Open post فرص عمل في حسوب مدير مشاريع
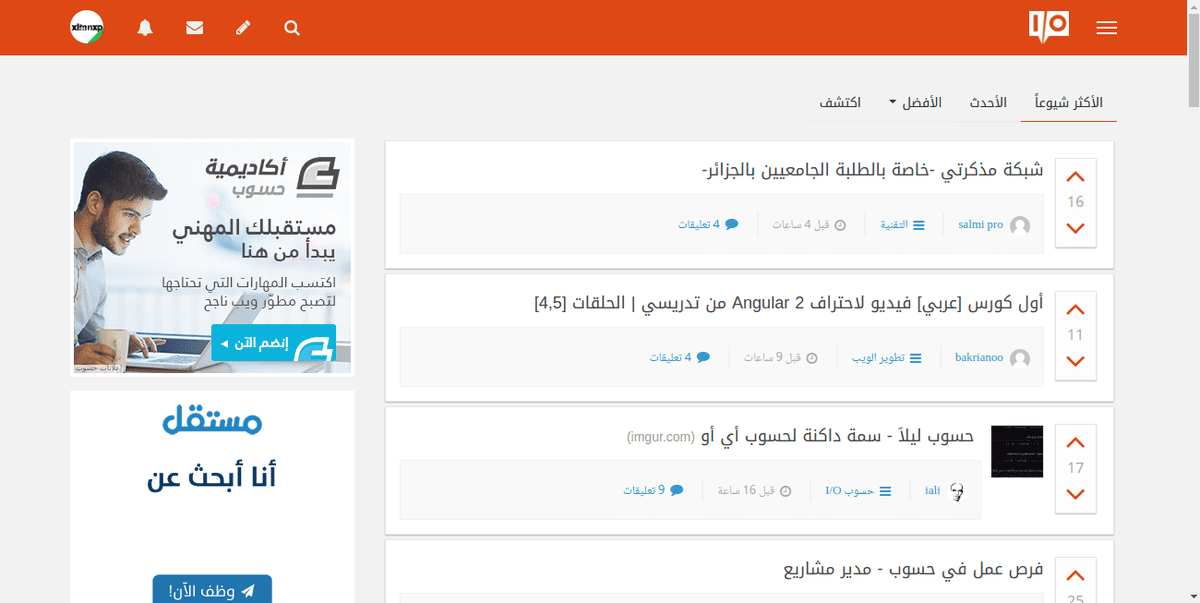The width and height of the screenshot is (1200, 603). click(913, 569)
